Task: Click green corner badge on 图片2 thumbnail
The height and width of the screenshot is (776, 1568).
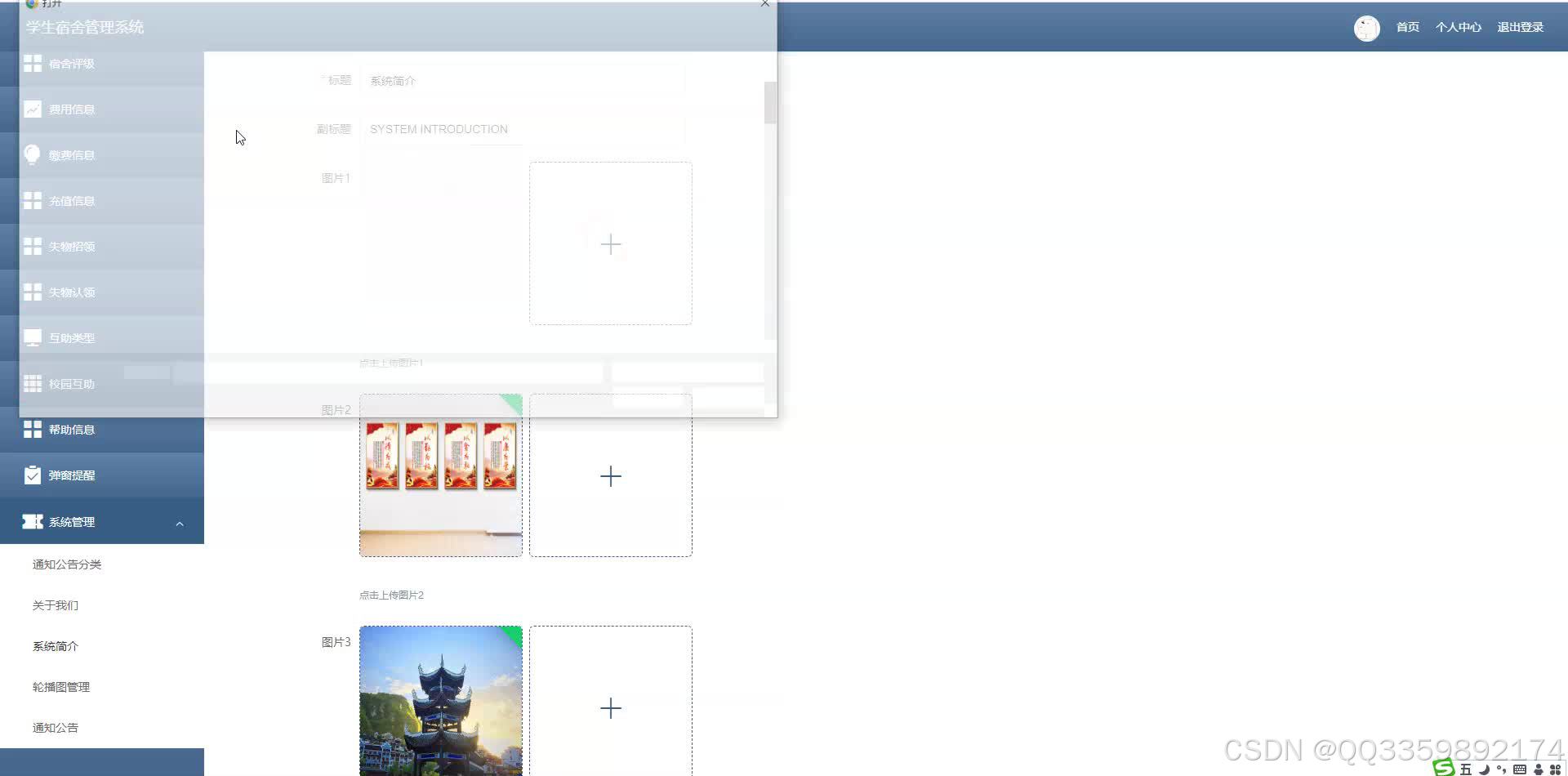Action: [514, 401]
